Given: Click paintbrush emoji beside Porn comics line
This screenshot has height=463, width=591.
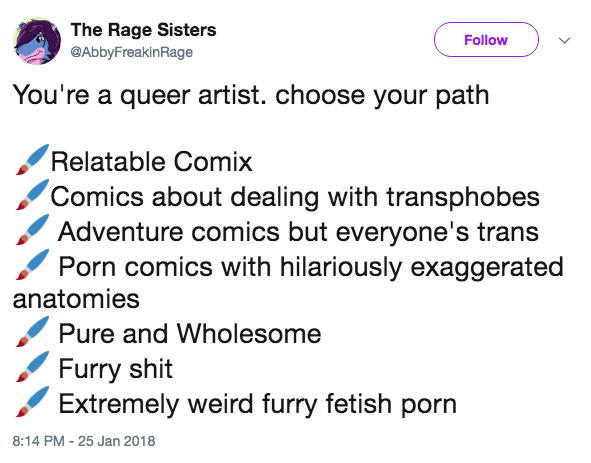Looking at the screenshot, I should pyautogui.click(x=32, y=264).
